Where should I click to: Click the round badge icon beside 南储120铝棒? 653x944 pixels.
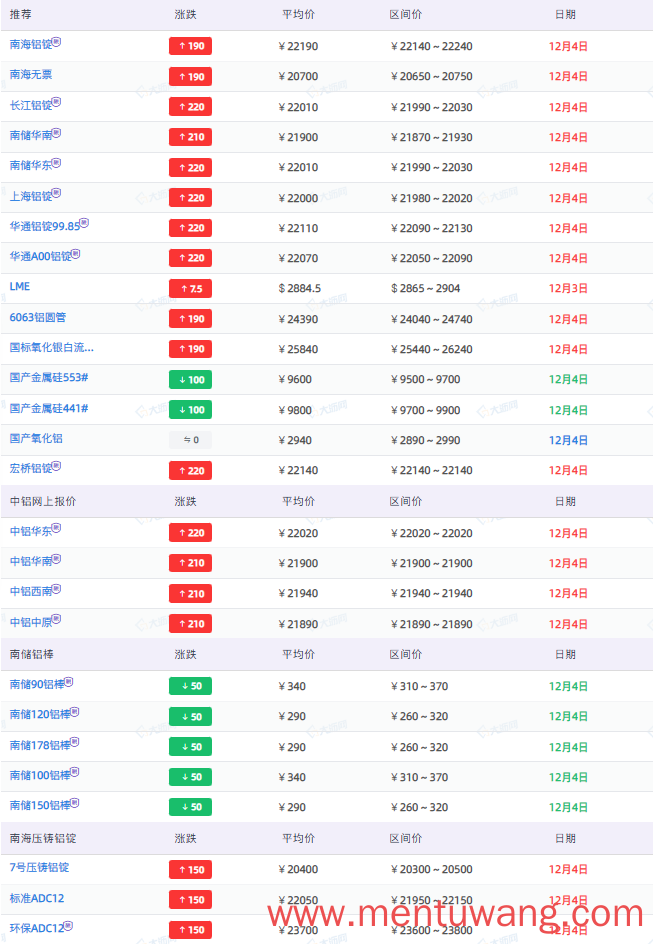click(75, 712)
